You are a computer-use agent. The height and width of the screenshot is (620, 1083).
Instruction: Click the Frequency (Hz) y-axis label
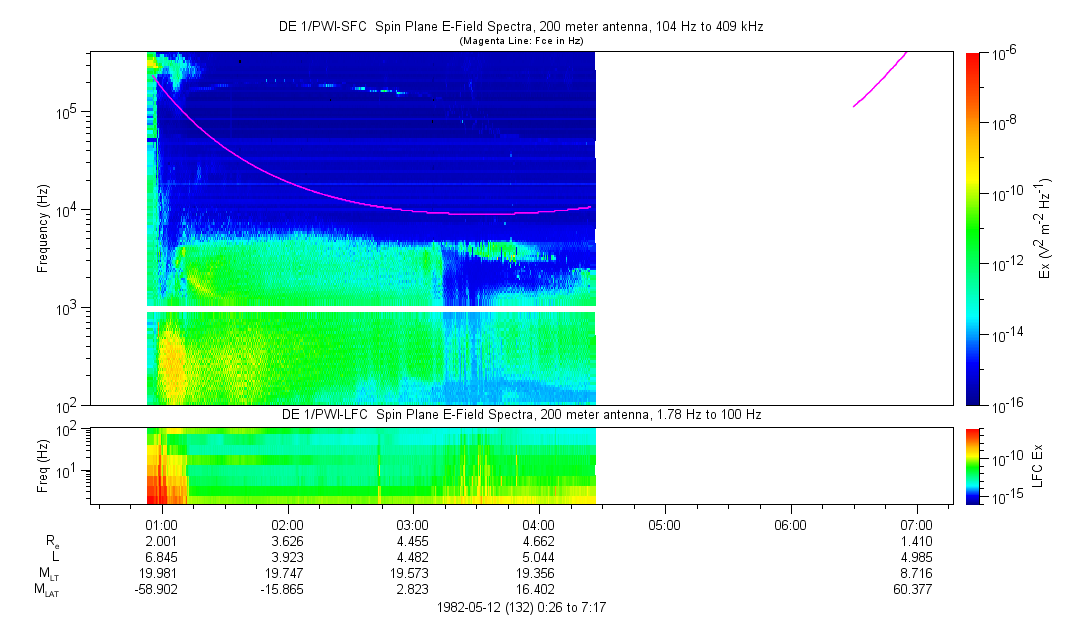[43, 228]
